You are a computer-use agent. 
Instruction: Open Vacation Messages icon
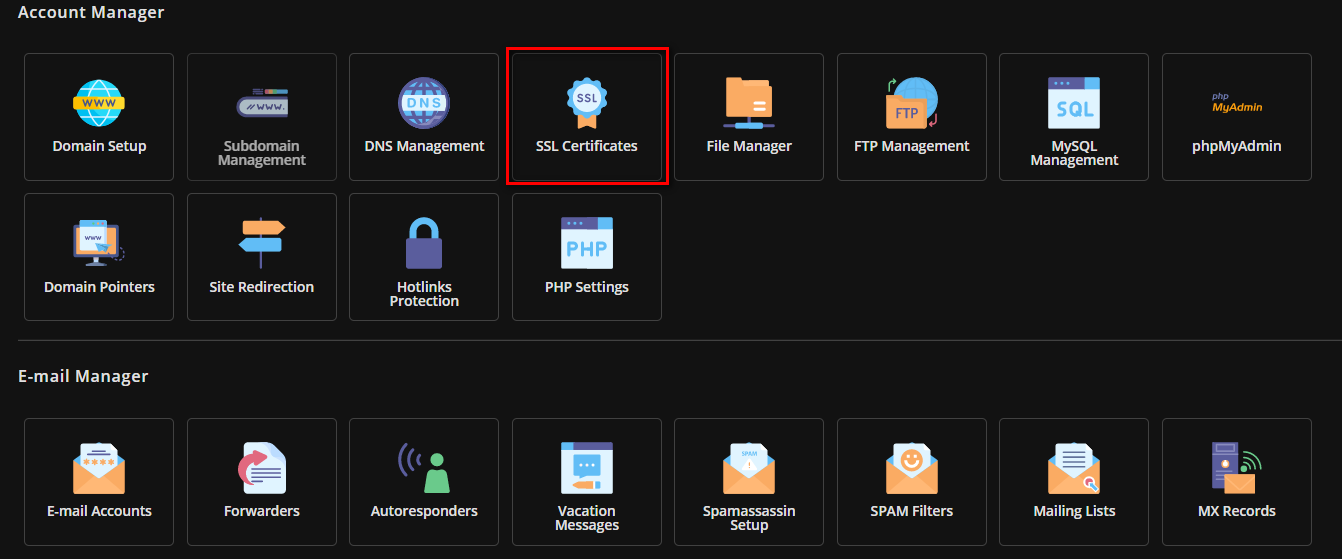click(x=587, y=468)
